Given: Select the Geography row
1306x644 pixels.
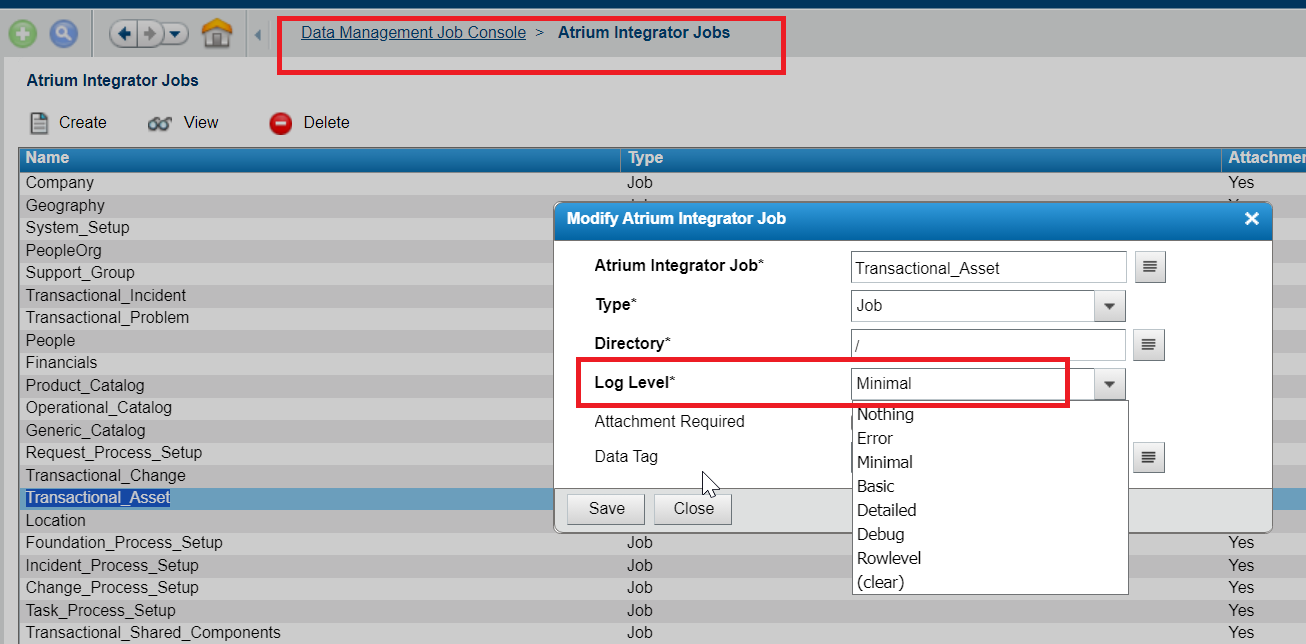Looking at the screenshot, I should pyautogui.click(x=288, y=205).
